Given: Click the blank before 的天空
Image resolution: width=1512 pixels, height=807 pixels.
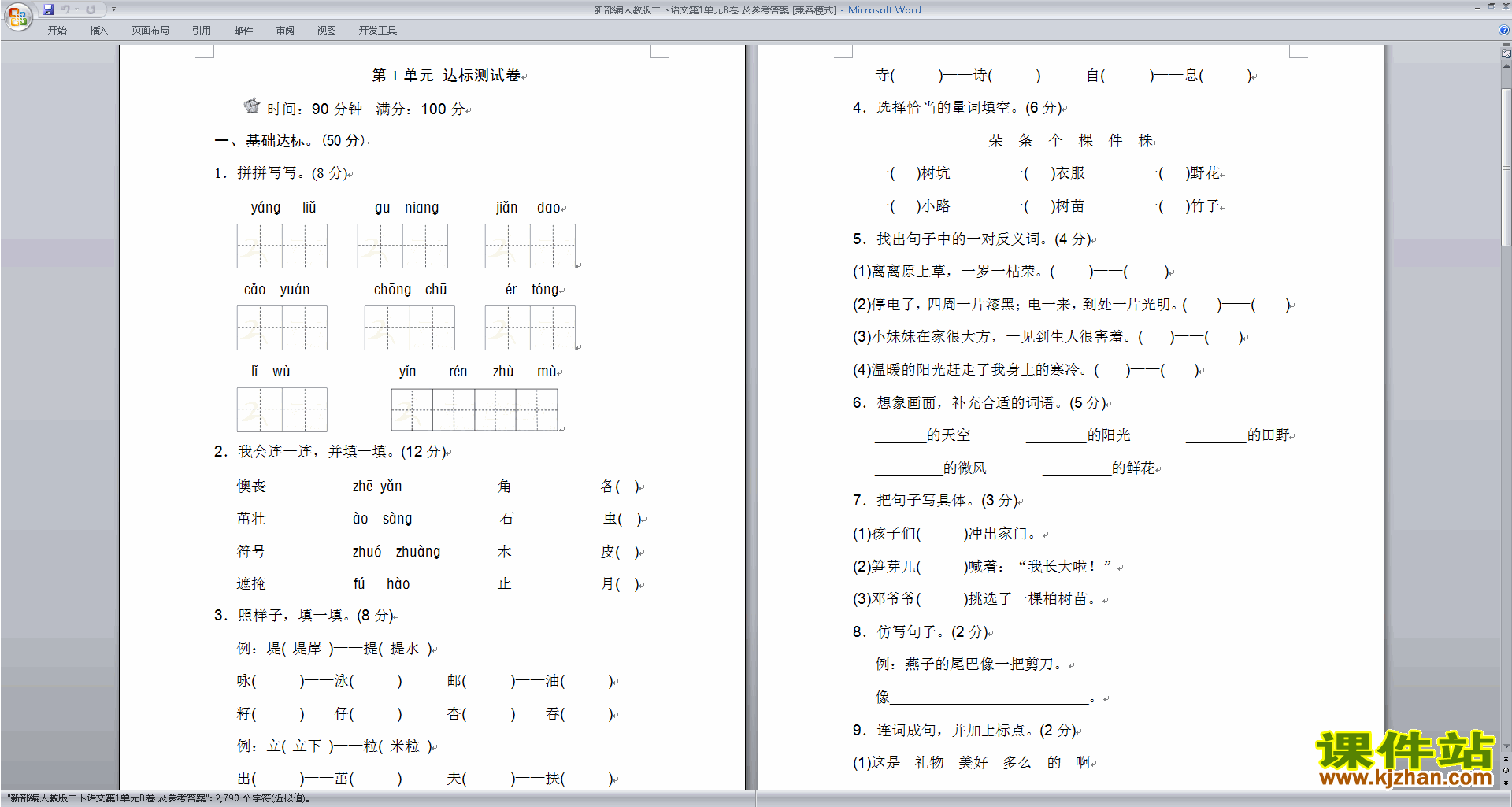Looking at the screenshot, I should pos(900,436).
